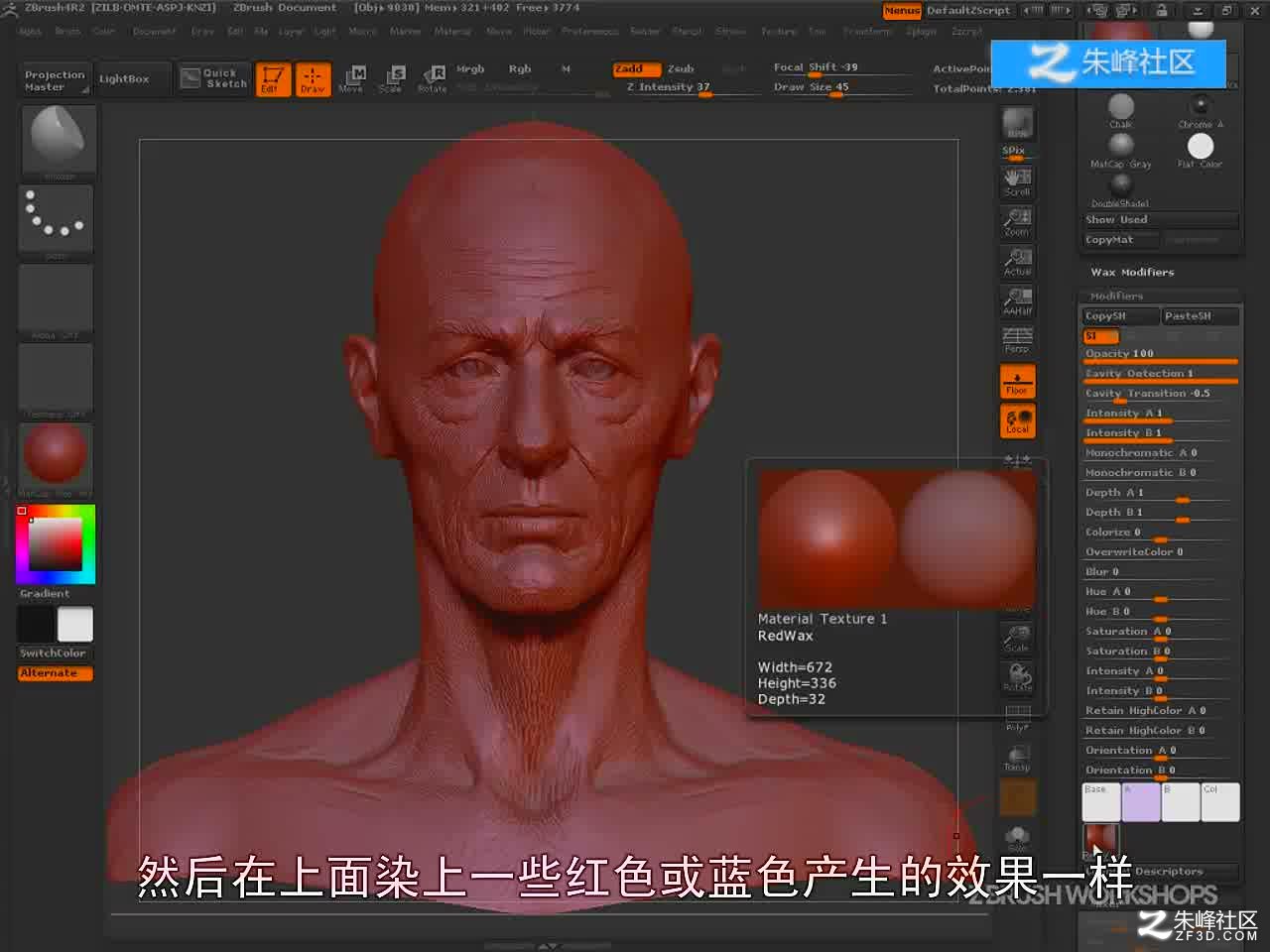Select the S1 shader slot
This screenshot has width=1270, height=952.
pos(1100,336)
